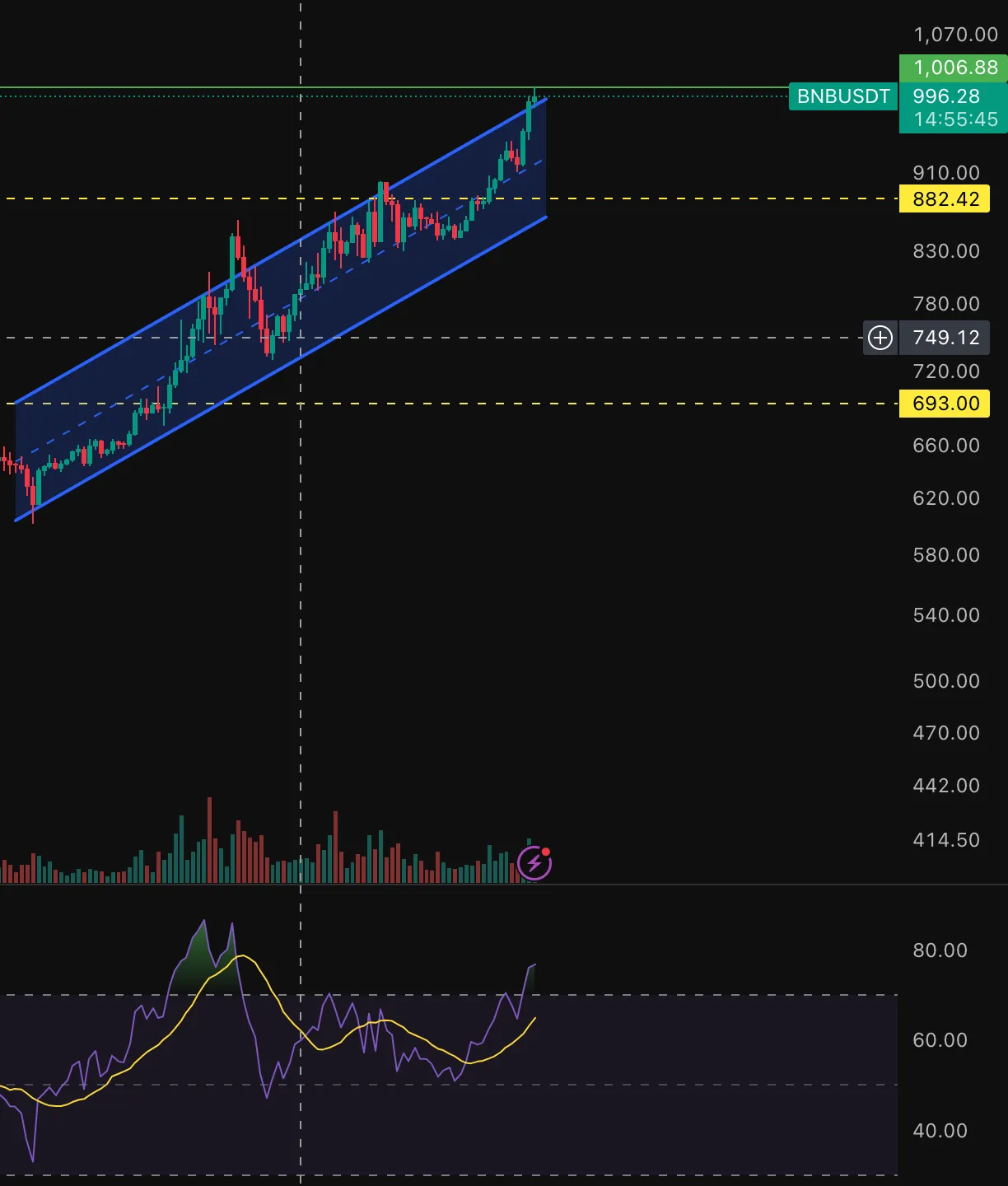
Task: Click the plus icon beside 749.12
Action: pos(880,338)
